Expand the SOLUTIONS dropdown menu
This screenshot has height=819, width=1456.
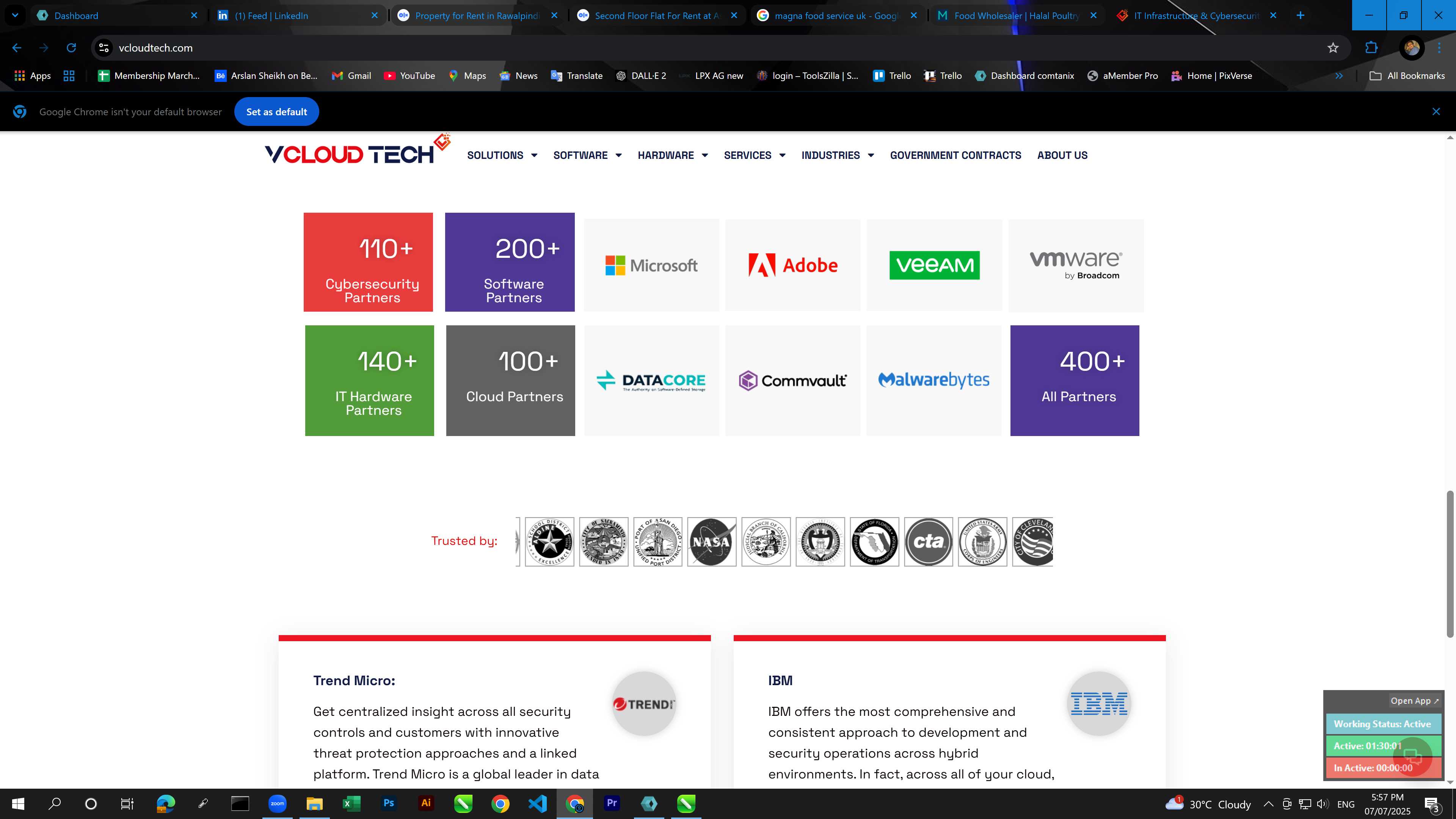pyautogui.click(x=502, y=155)
